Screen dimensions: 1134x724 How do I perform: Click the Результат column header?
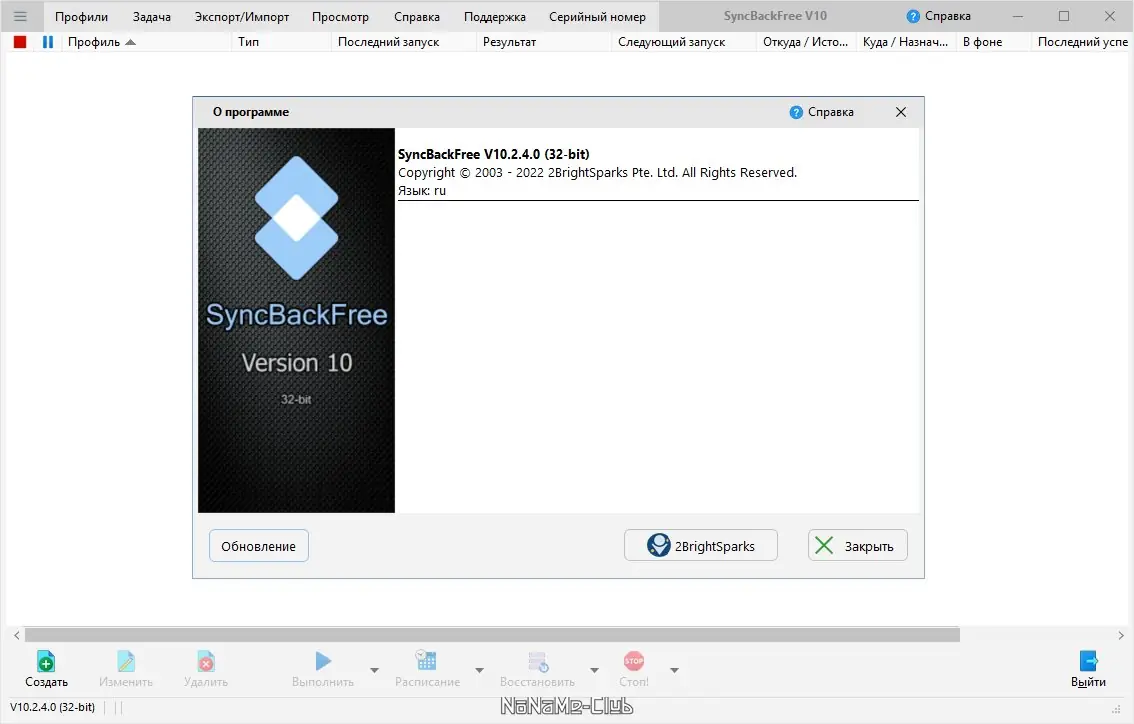click(544, 42)
